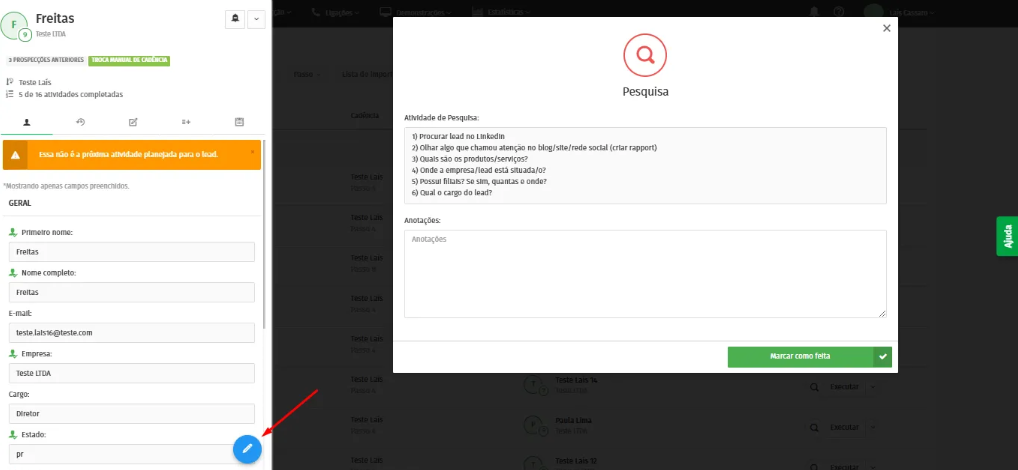1018x470 pixels.
Task: Click lead name Paula Lima in list
Action: tap(573, 420)
